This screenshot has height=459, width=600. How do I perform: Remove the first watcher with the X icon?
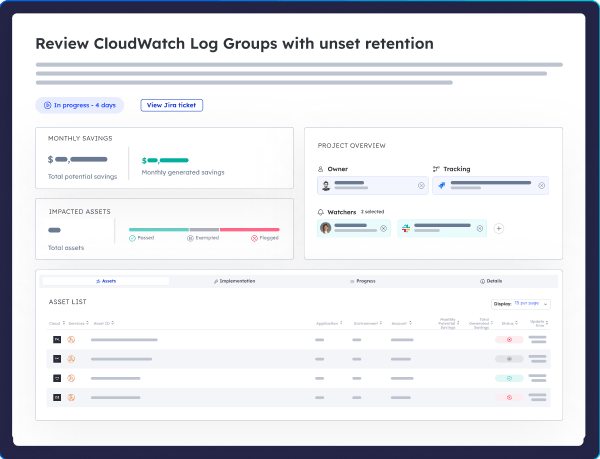pyautogui.click(x=382, y=228)
